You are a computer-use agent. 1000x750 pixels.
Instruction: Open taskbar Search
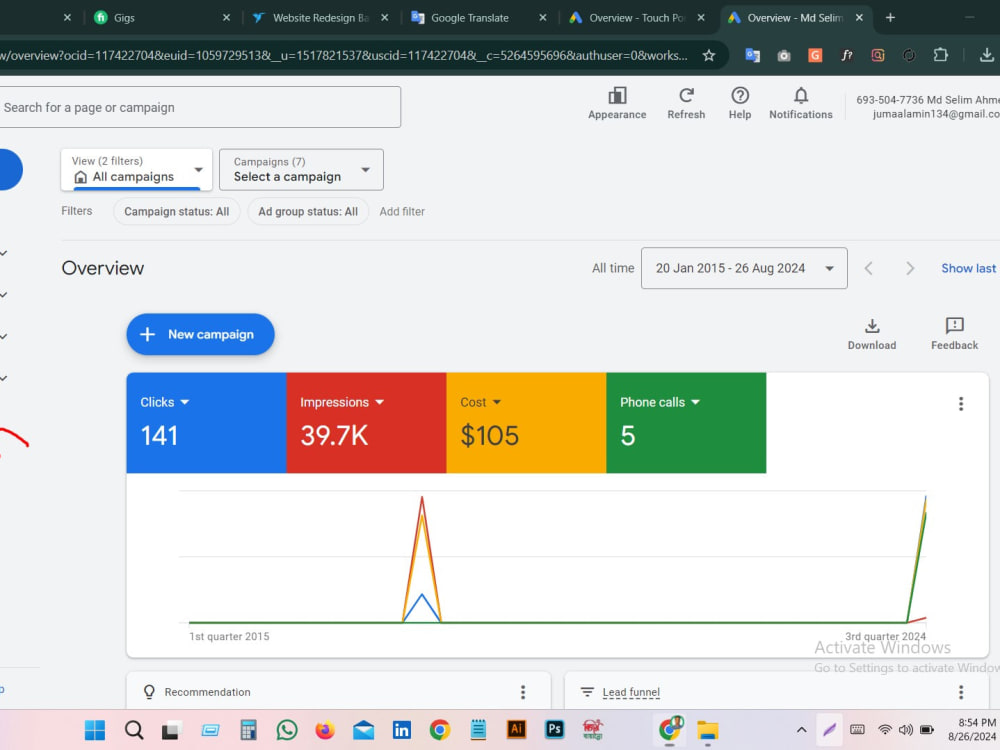point(133,730)
